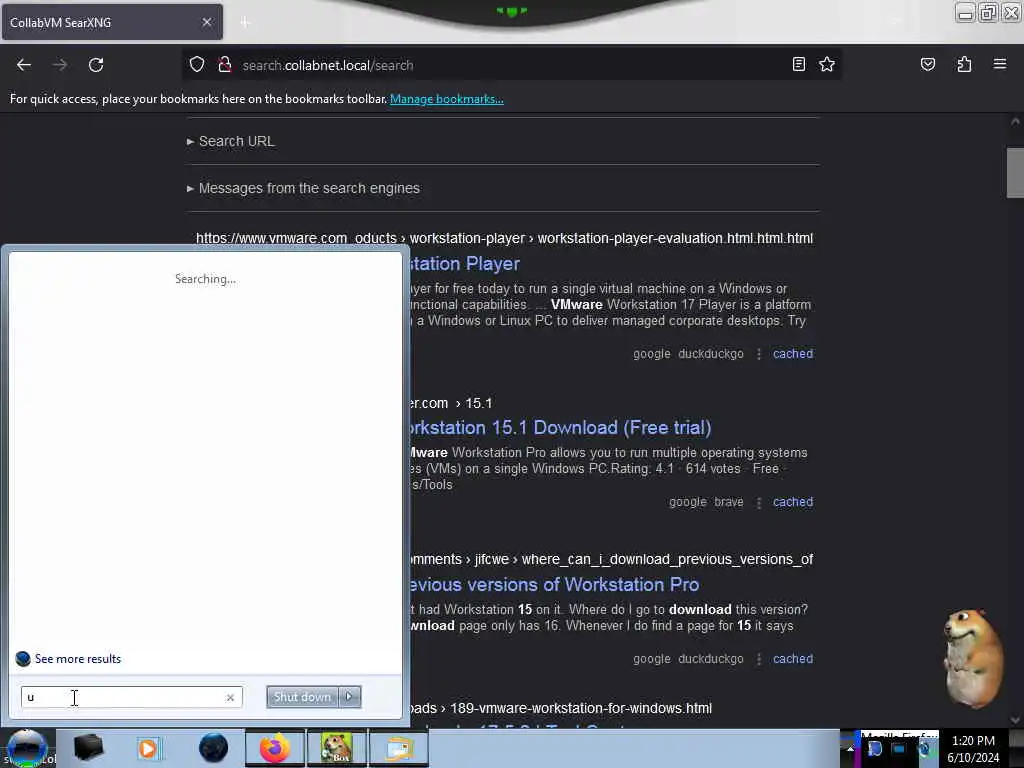Viewport: 1024px width, 768px height.
Task: Open the tracking protection shield icon
Action: [197, 65]
